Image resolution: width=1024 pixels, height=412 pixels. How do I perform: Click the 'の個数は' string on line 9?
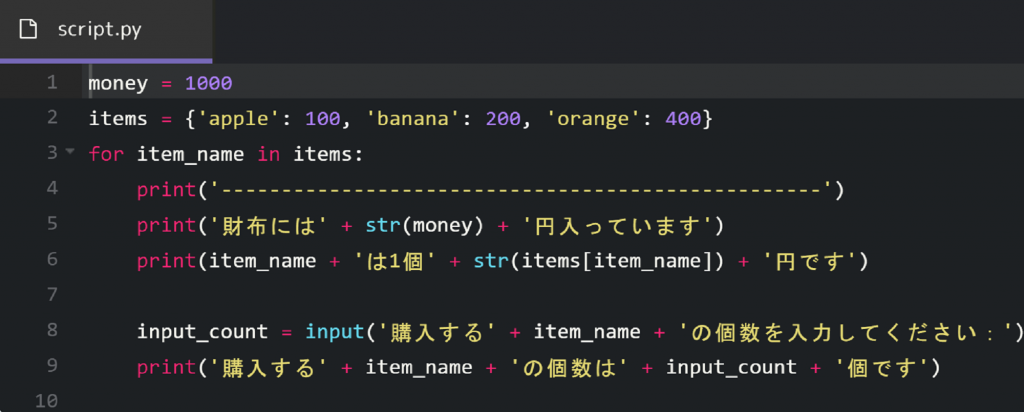[569, 367]
